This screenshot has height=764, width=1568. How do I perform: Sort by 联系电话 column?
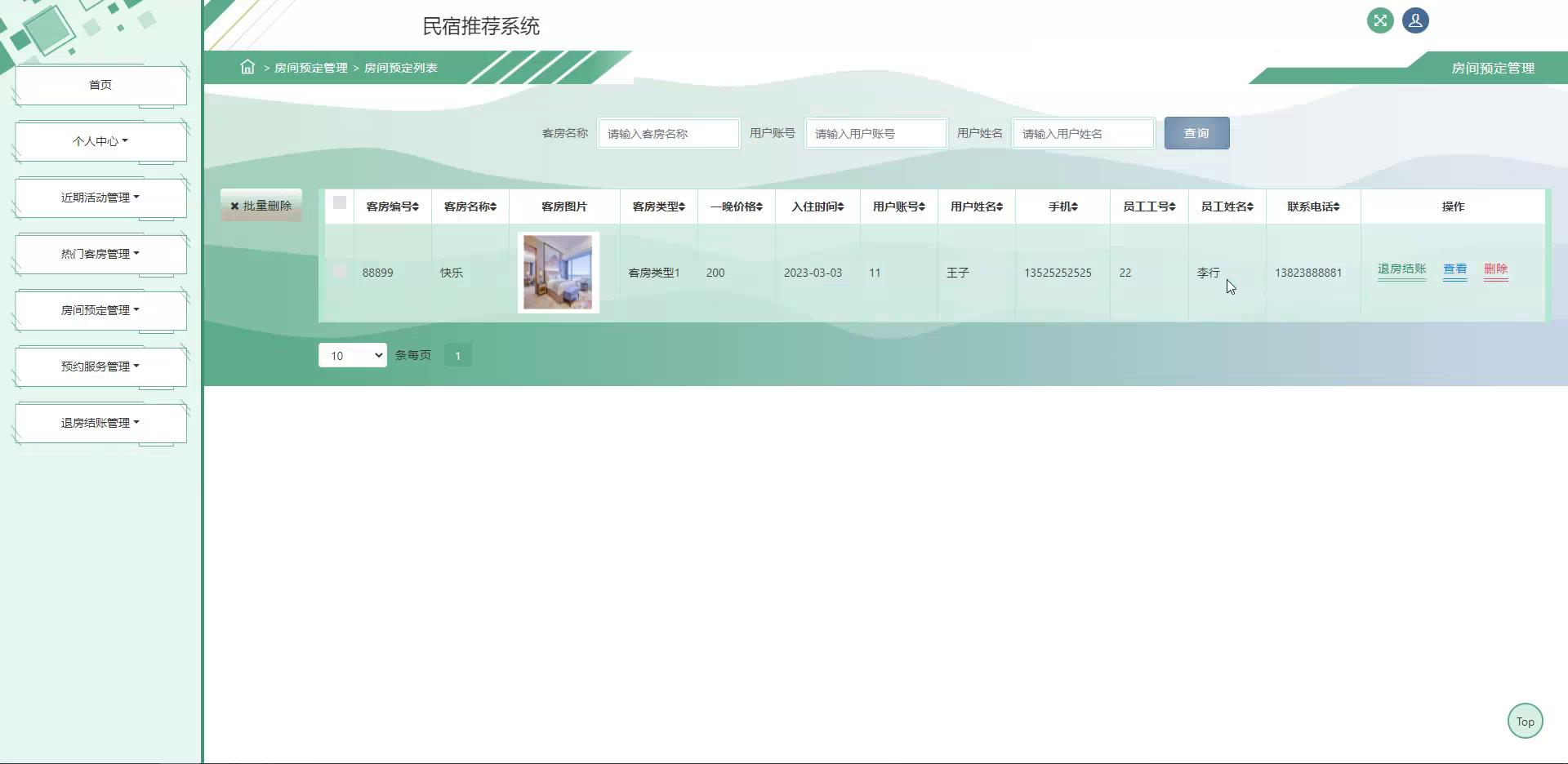[x=1313, y=207]
